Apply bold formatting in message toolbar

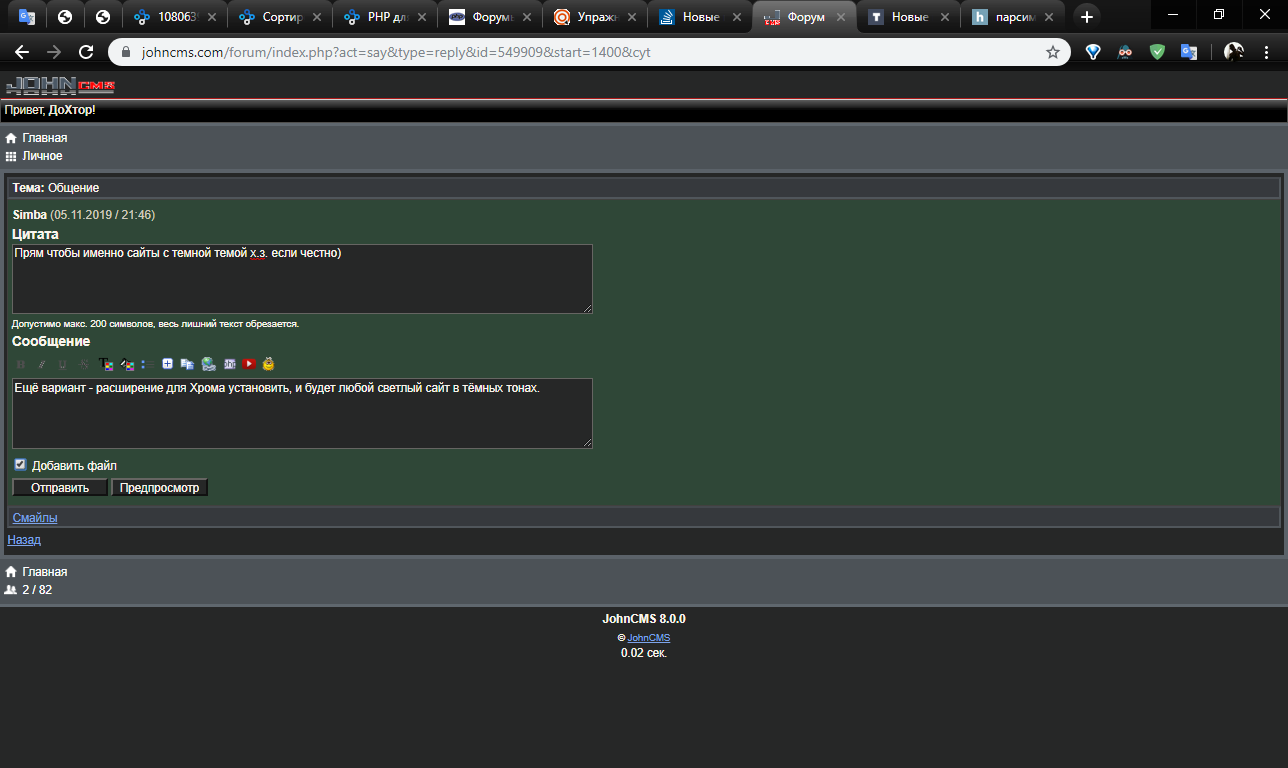(x=21, y=365)
